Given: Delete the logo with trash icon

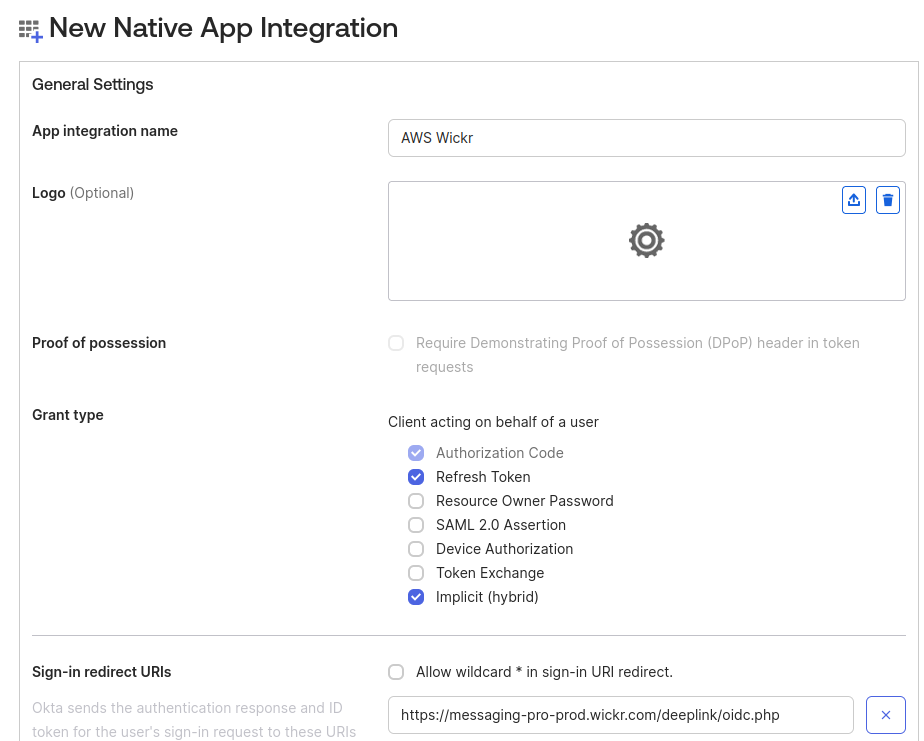Looking at the screenshot, I should pos(887,200).
